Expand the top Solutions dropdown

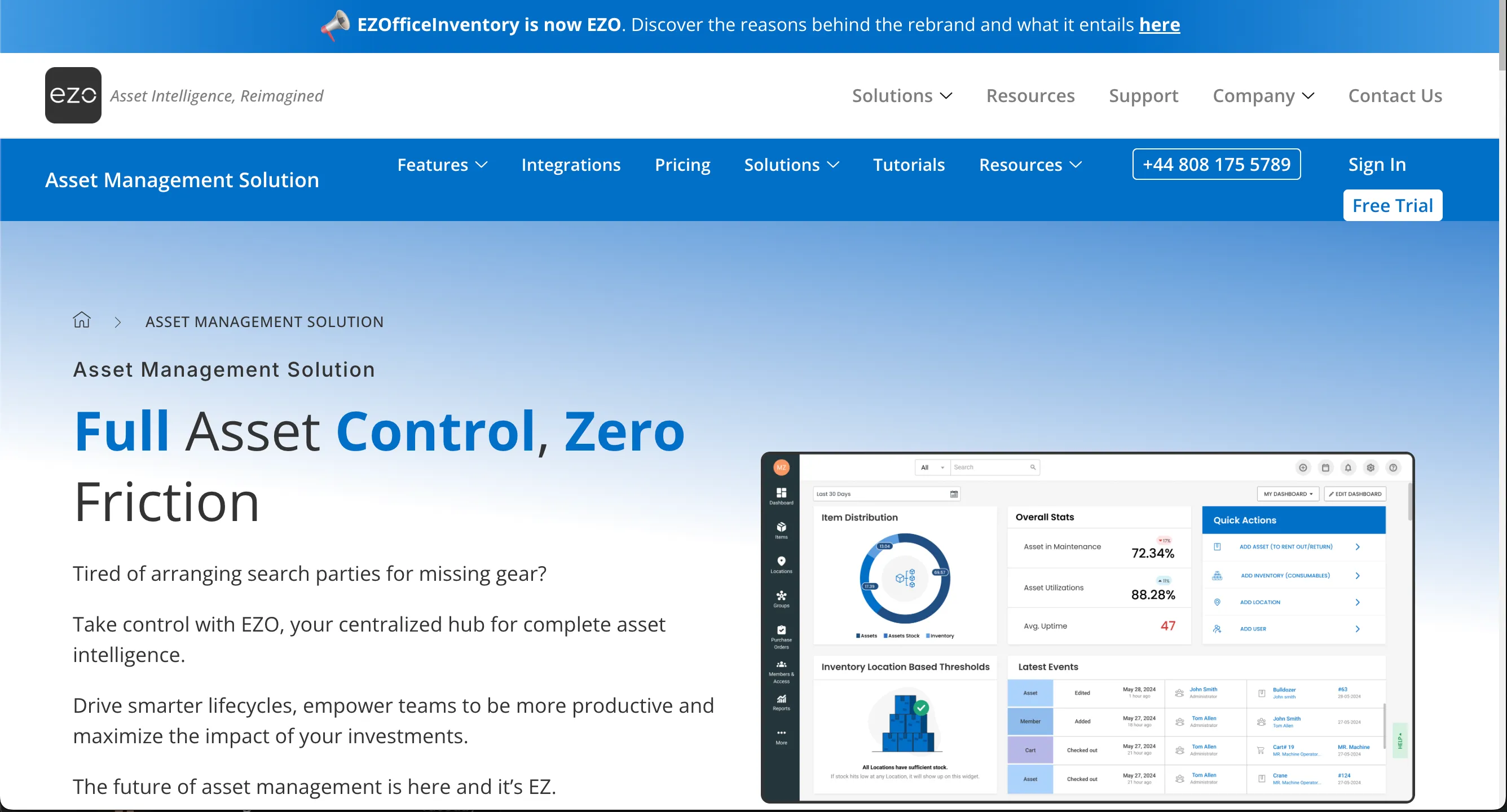(x=901, y=96)
